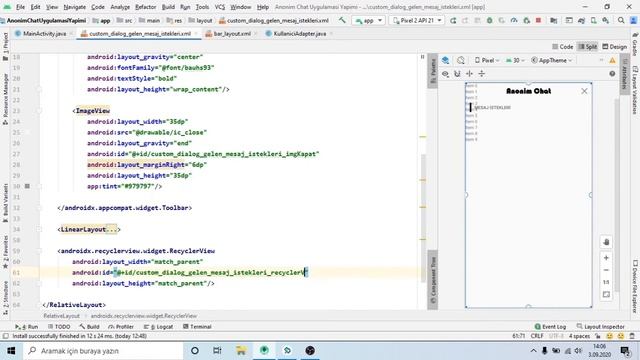Viewport: 640px width, 360px height.
Task: Click the taskbar search box
Action: point(102,351)
